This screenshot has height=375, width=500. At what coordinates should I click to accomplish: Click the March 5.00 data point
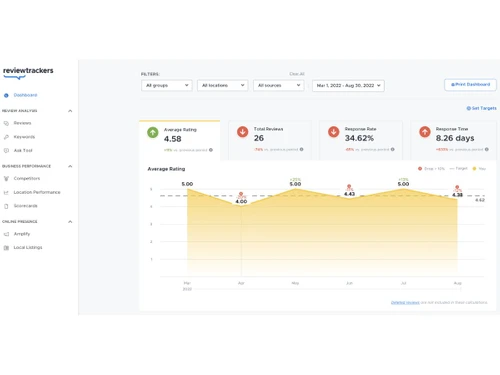point(187,189)
